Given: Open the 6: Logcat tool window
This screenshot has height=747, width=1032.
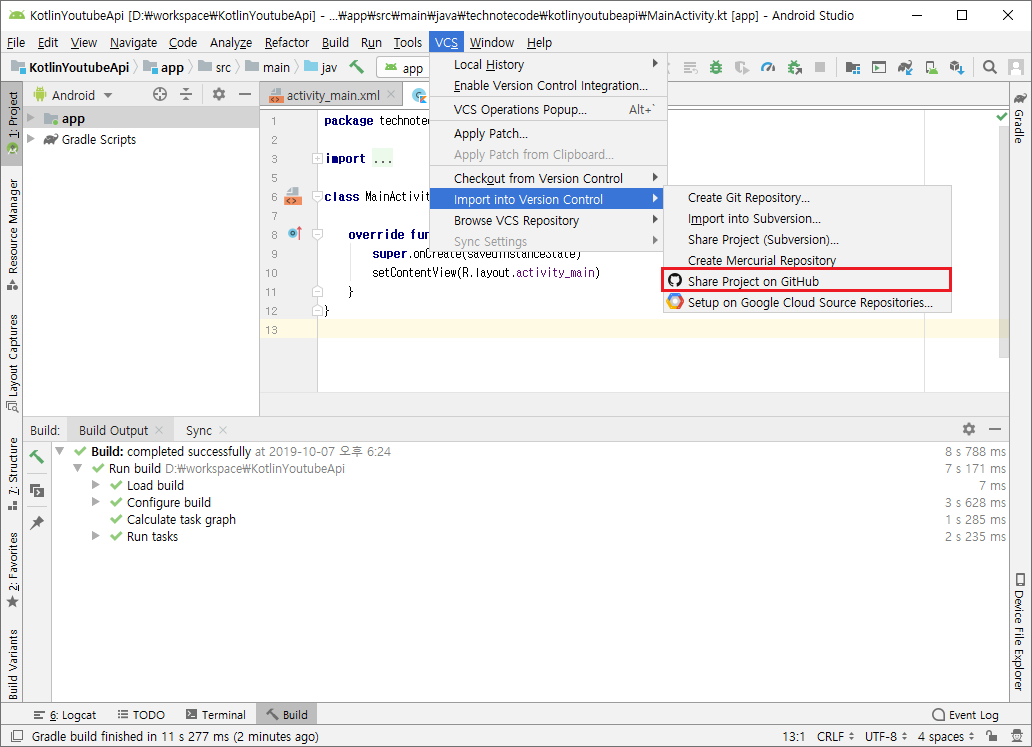Looking at the screenshot, I should (x=64, y=715).
